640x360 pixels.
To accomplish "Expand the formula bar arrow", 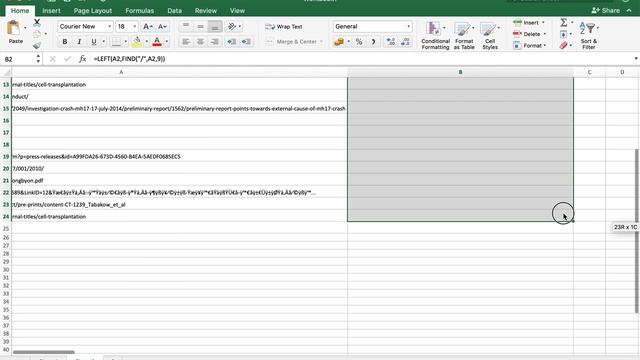I will [x=636, y=59].
